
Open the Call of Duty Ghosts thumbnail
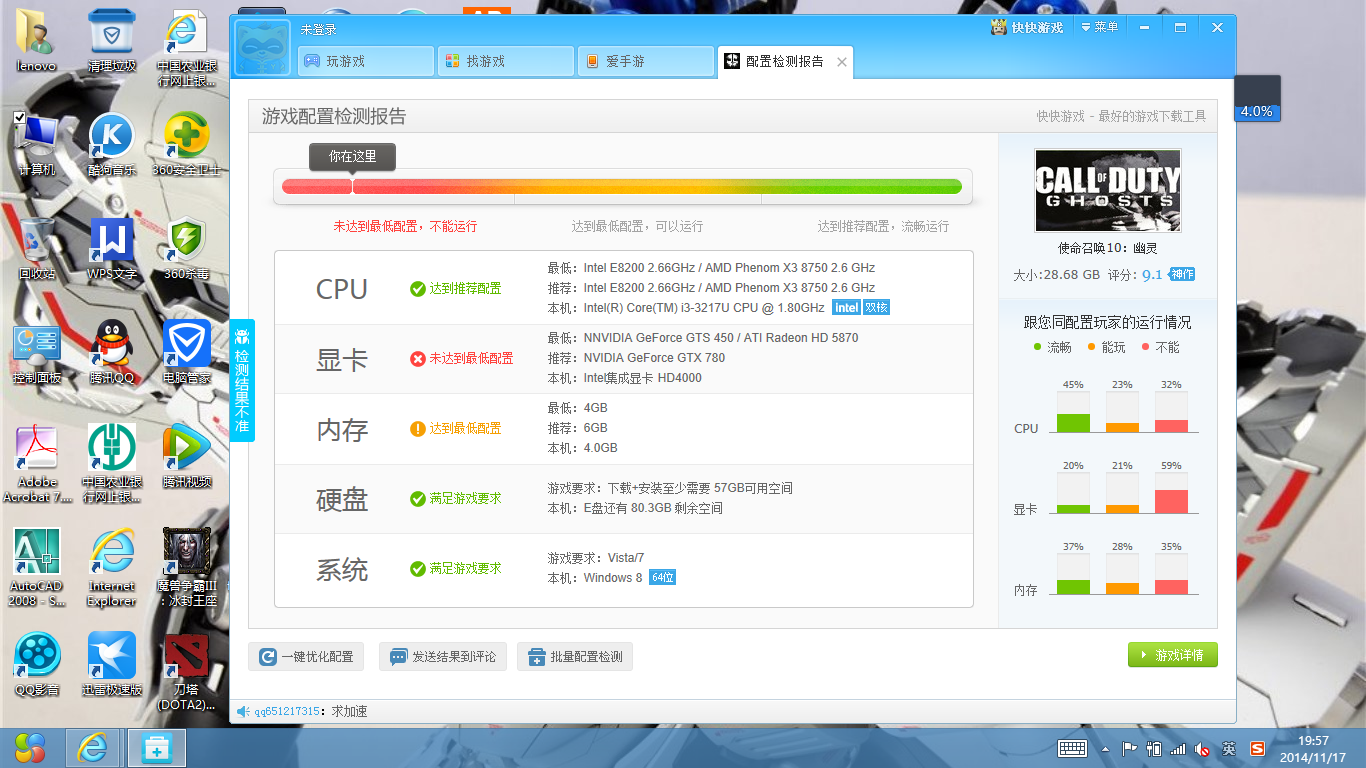[x=1108, y=191]
